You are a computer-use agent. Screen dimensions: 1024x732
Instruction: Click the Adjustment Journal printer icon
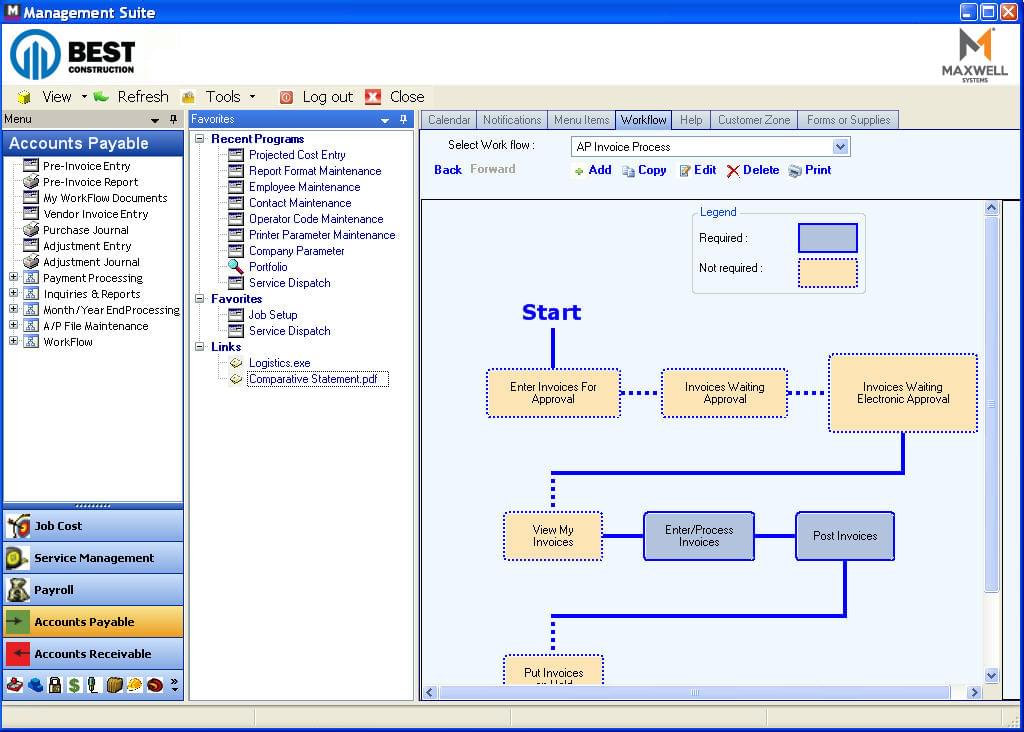click(31, 262)
